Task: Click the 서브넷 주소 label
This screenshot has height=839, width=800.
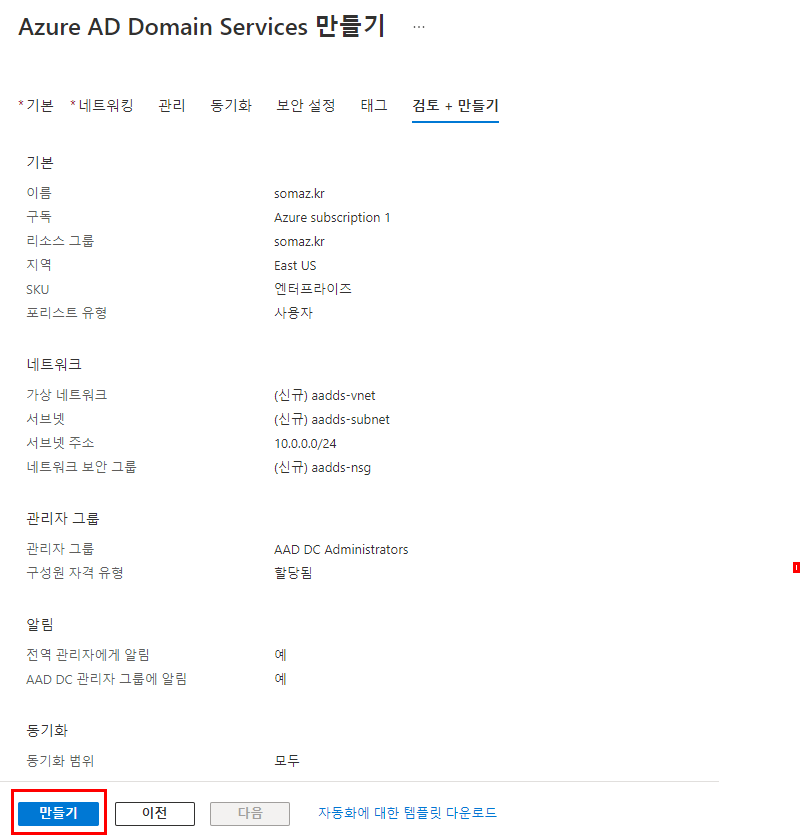Action: click(x=60, y=443)
